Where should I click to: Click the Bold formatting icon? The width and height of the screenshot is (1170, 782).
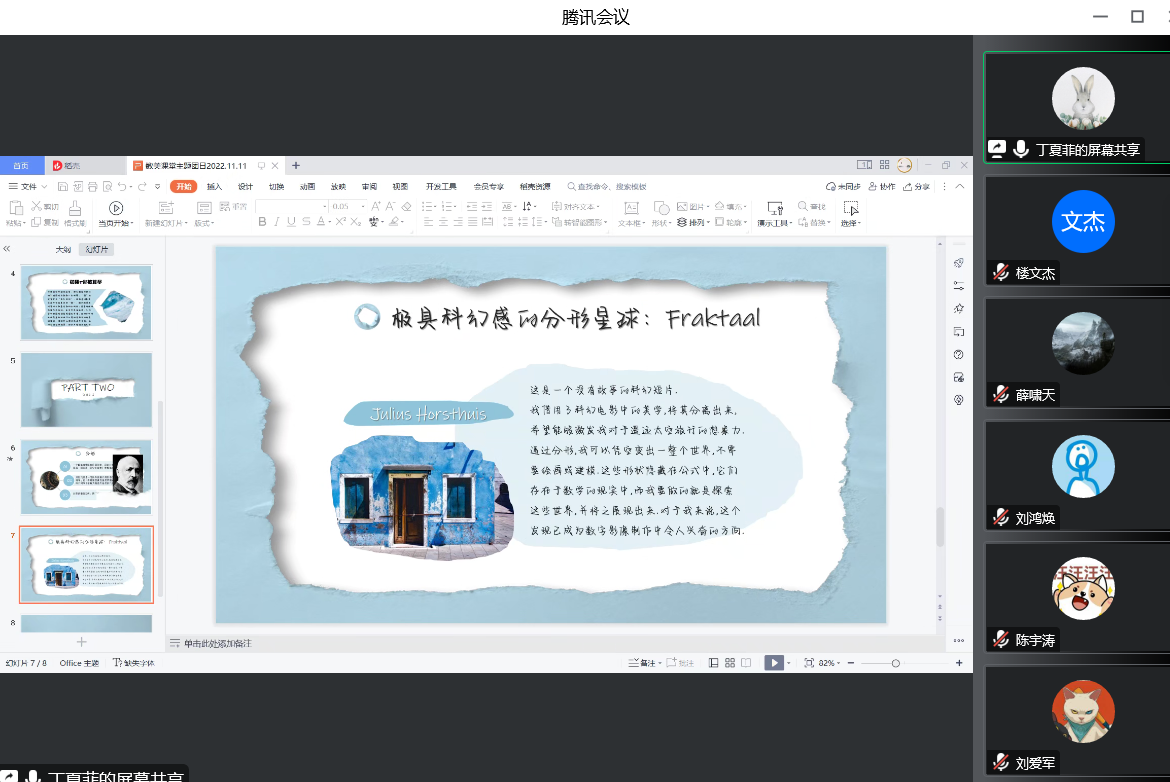(x=262, y=222)
